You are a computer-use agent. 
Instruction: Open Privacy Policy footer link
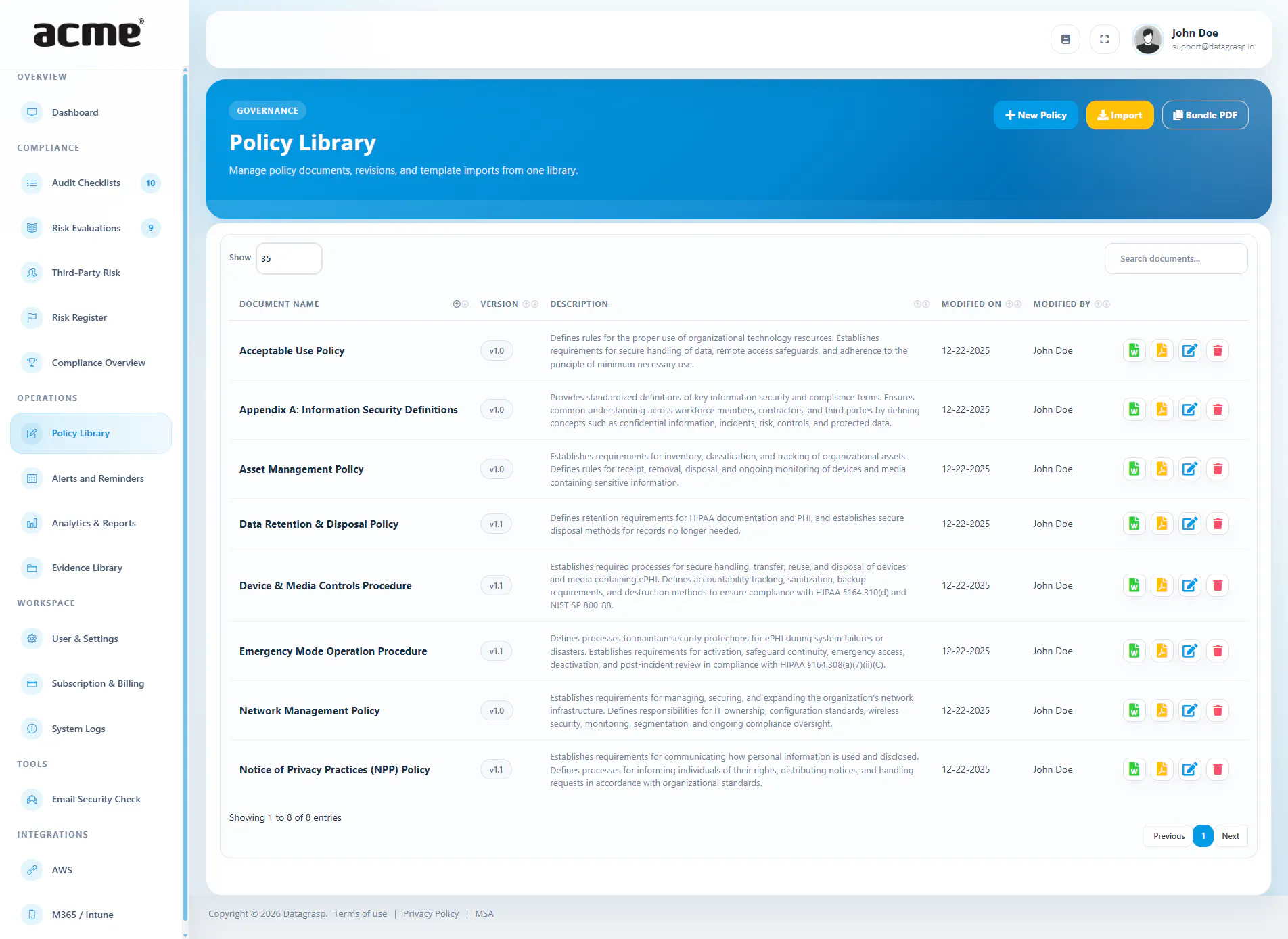pos(431,913)
